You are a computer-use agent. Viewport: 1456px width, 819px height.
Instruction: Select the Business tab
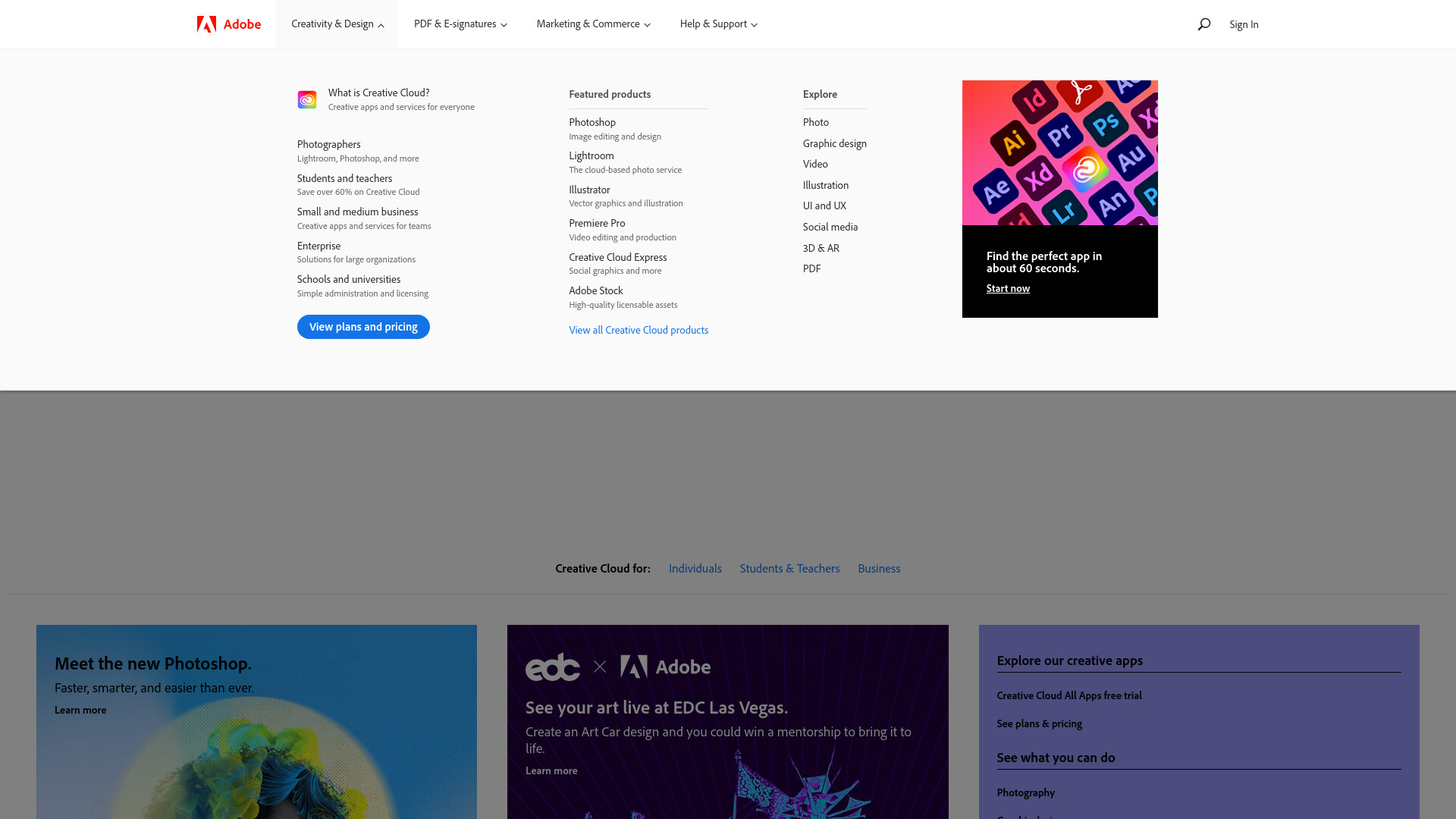(879, 569)
